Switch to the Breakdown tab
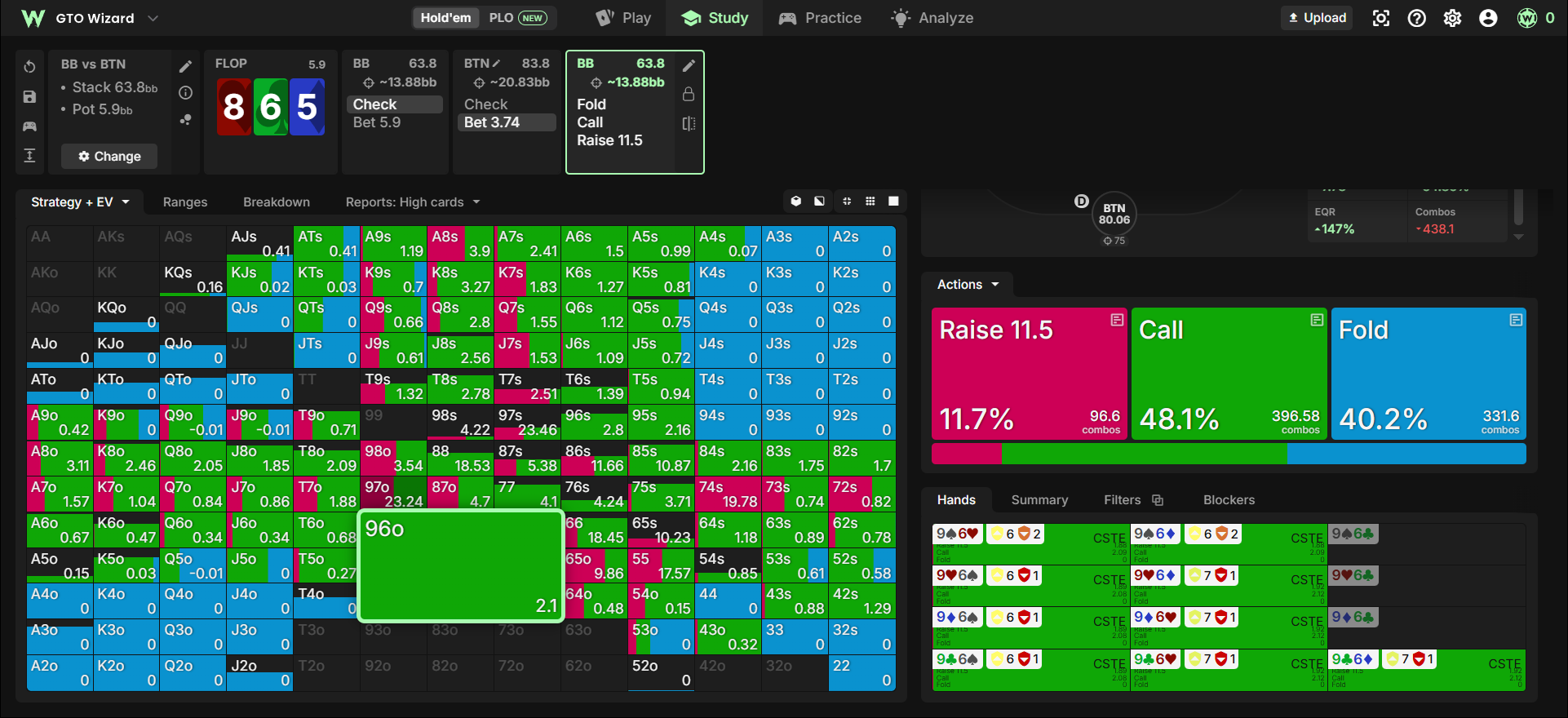 (277, 202)
